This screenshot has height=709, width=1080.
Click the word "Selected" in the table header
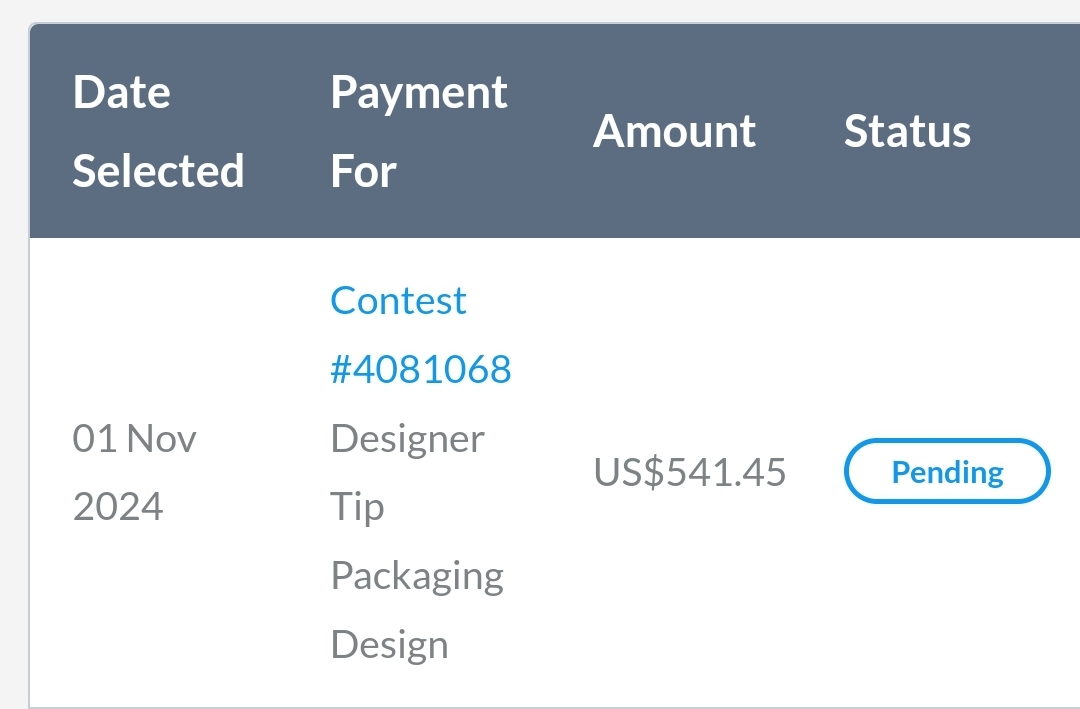(158, 171)
